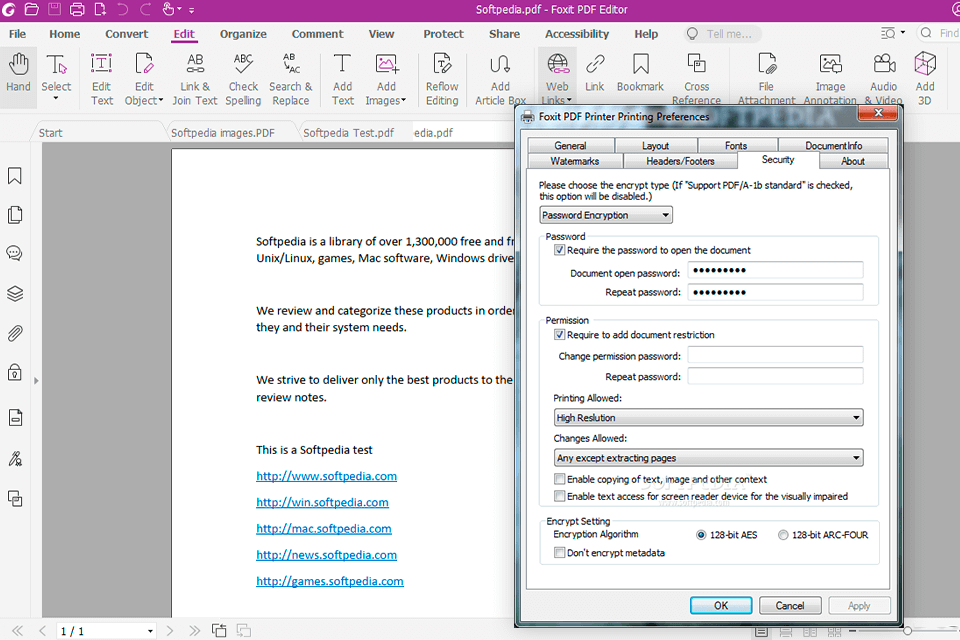Expand the left navigation panel arrow

click(x=36, y=381)
